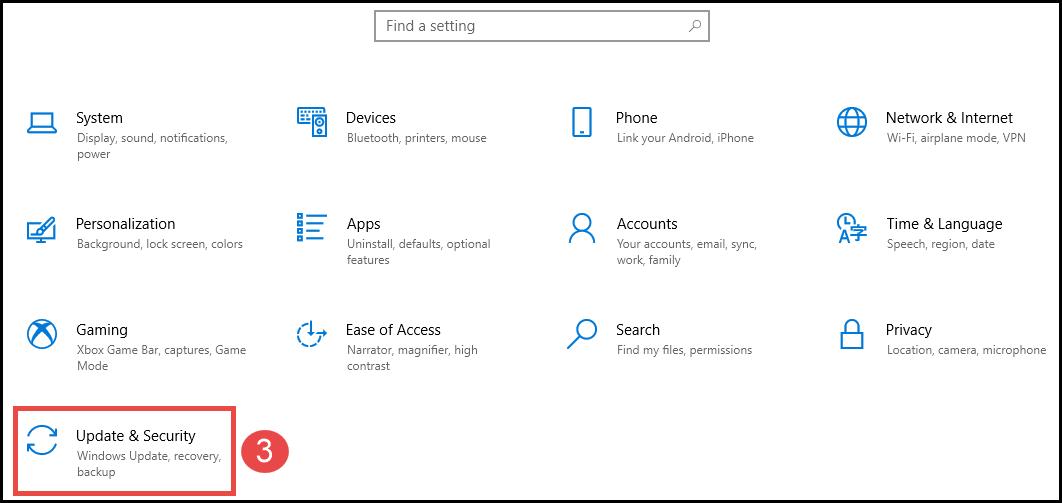Viewport: 1062px width, 503px height.
Task: Open the Privacy title
Action: 908,330
